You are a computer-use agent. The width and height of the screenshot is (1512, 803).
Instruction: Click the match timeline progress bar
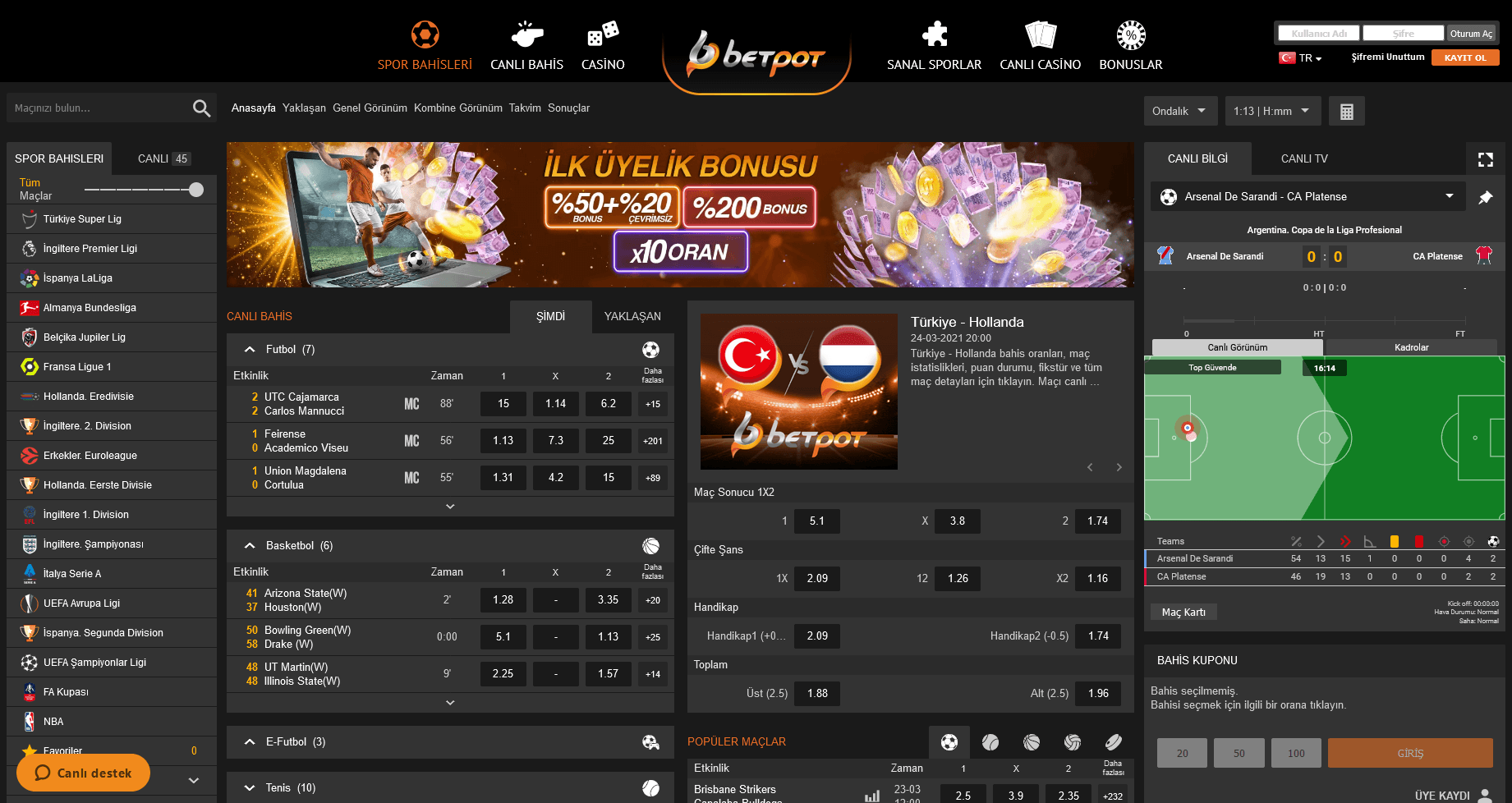coord(1324,321)
